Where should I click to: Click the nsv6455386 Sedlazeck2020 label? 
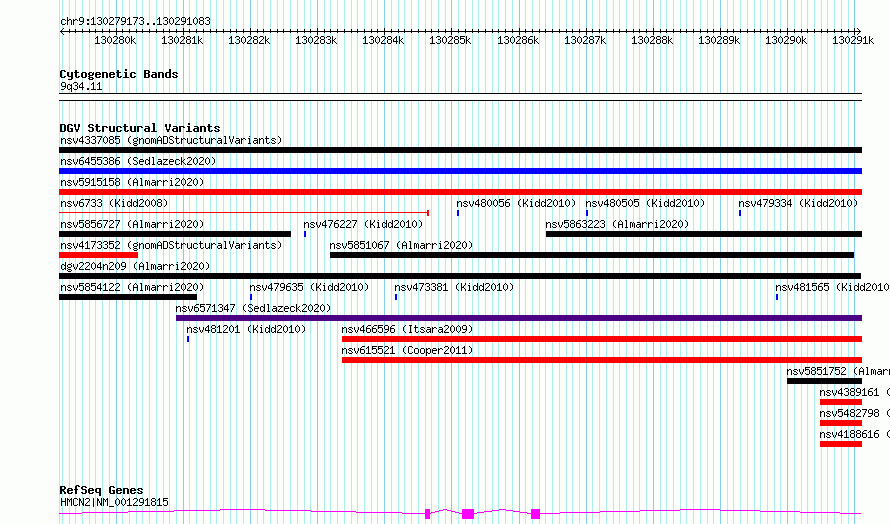tap(138, 161)
